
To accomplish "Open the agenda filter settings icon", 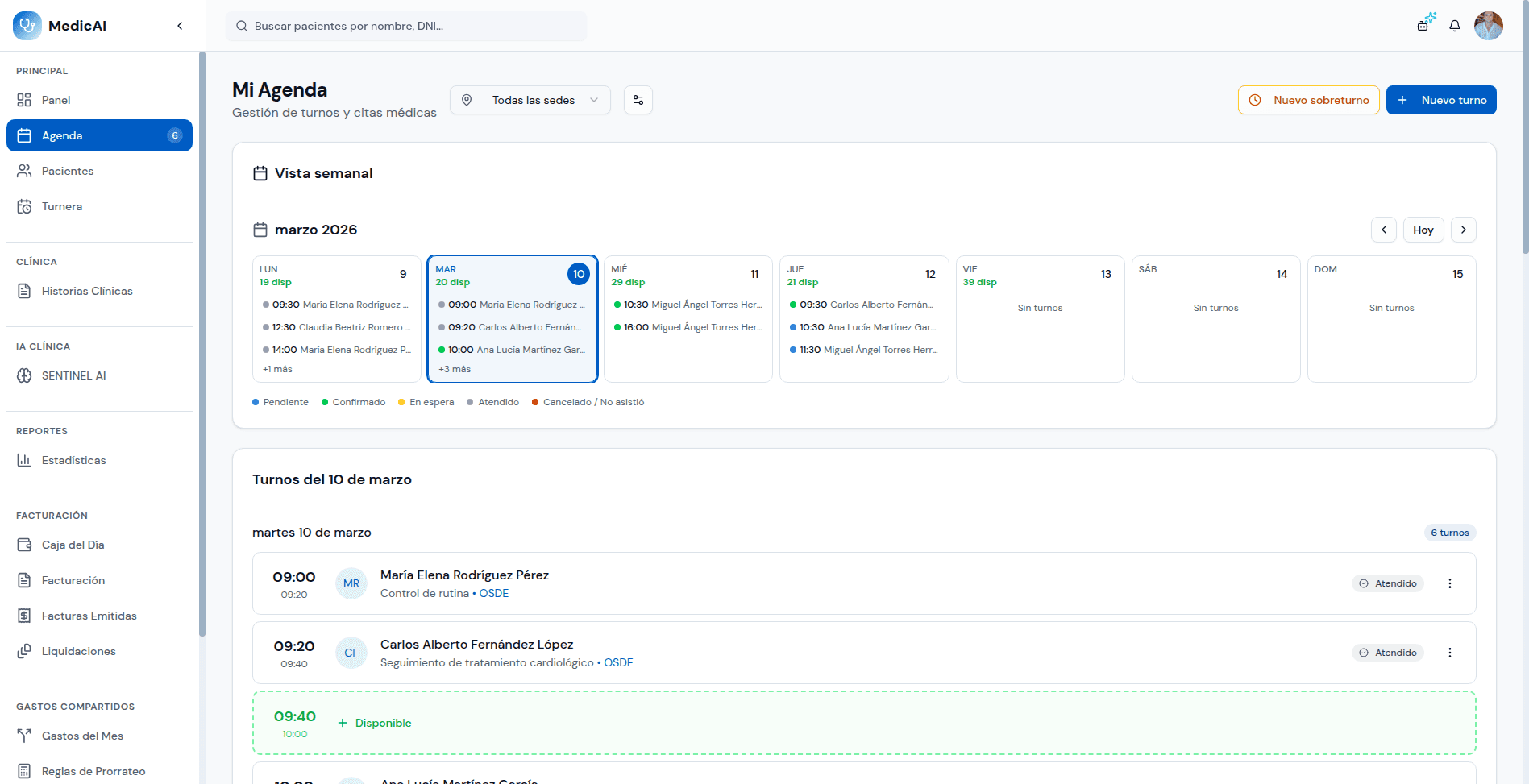I will pyautogui.click(x=638, y=100).
